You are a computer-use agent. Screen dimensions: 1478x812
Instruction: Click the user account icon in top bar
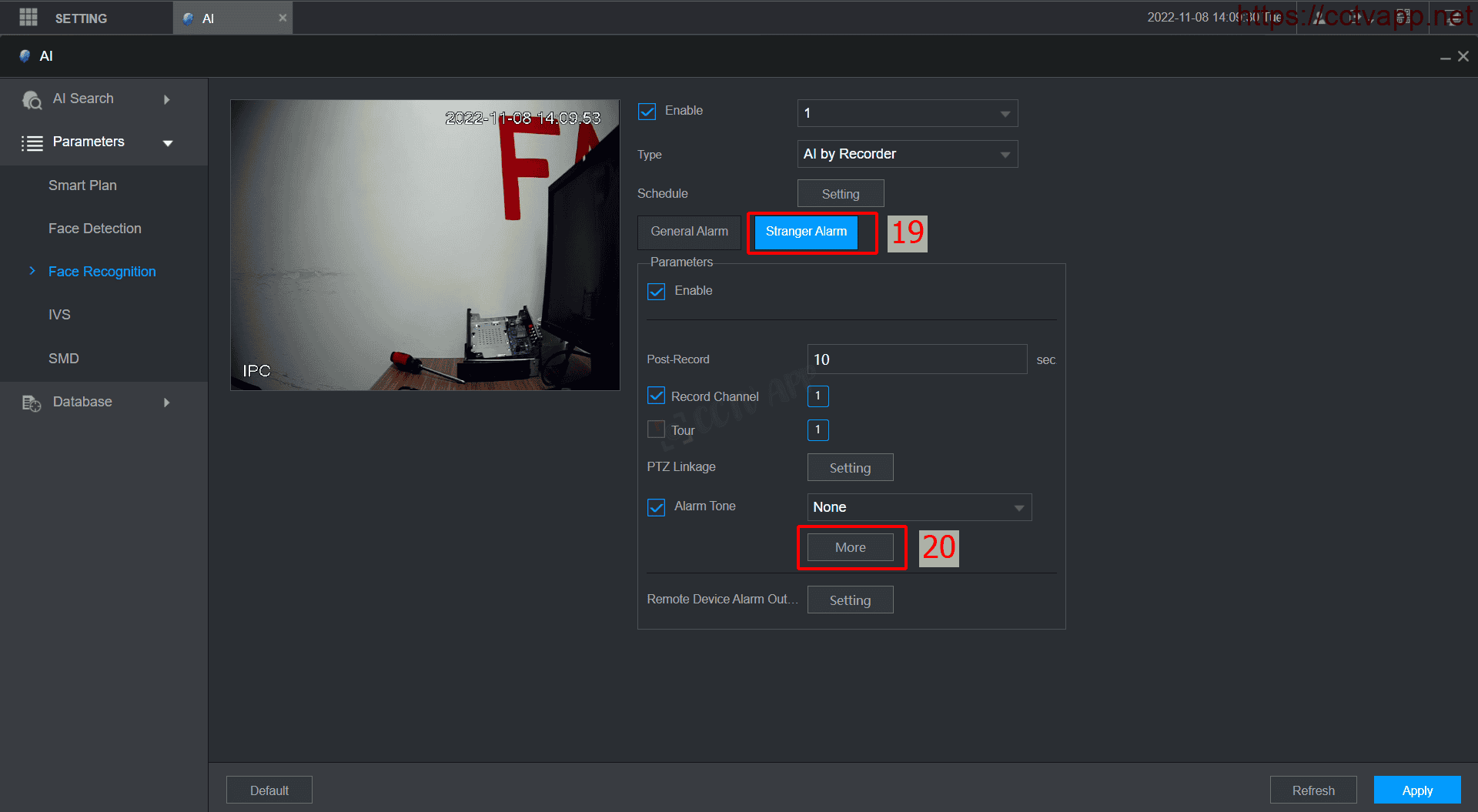coord(1319,18)
